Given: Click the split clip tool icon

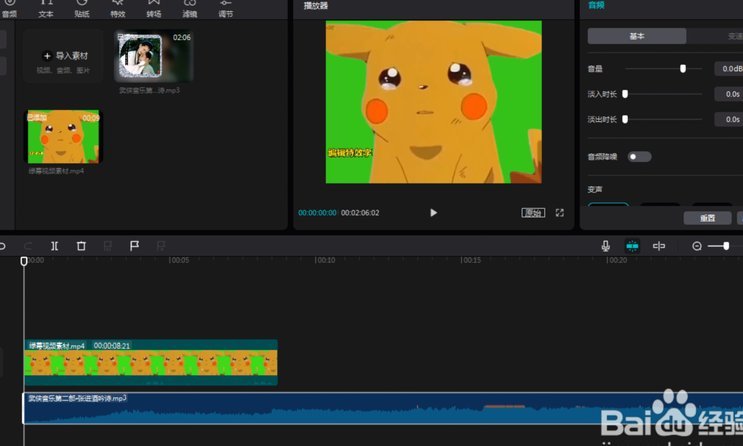Looking at the screenshot, I should (x=54, y=246).
